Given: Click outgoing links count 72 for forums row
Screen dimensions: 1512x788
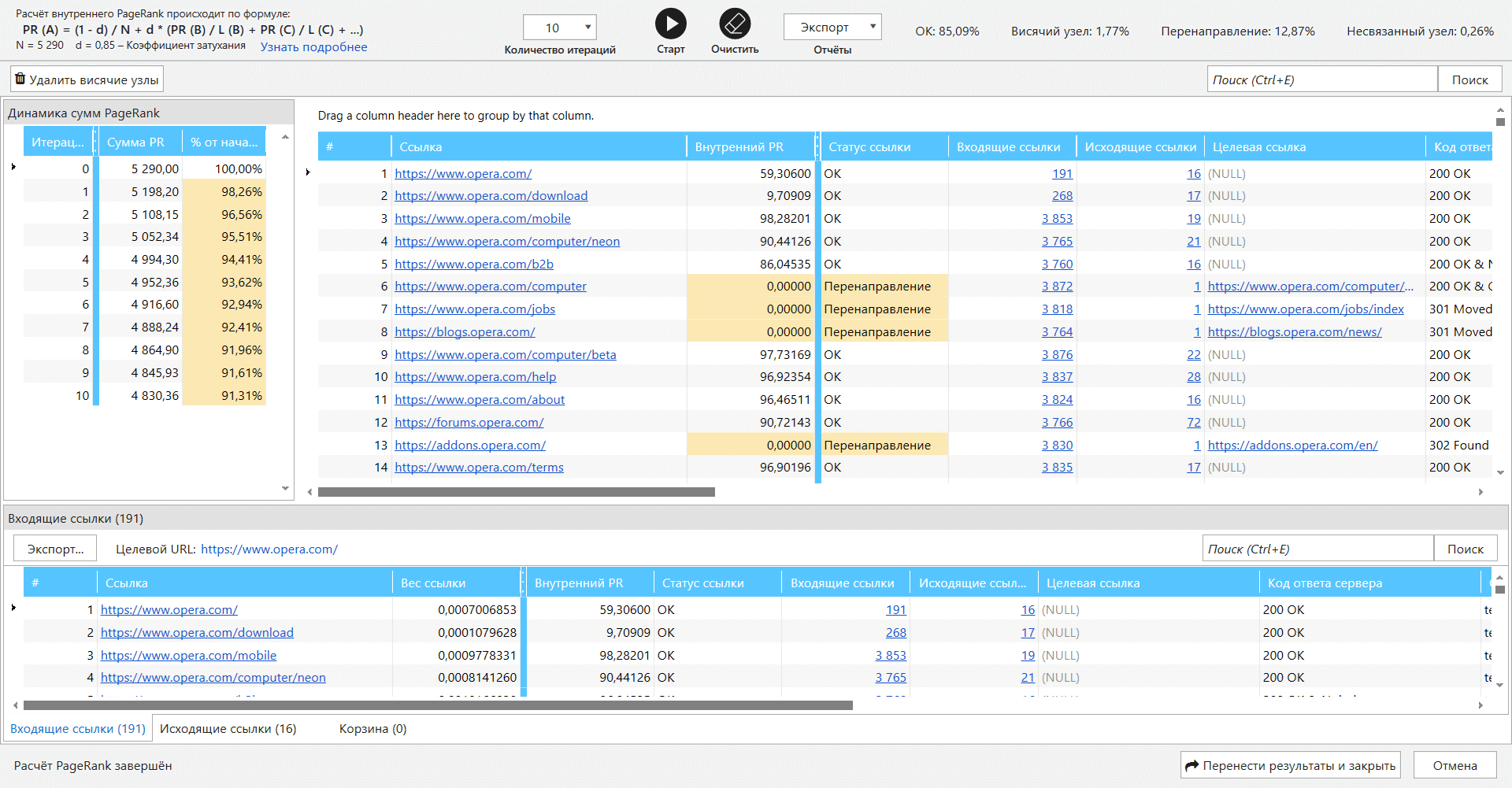Looking at the screenshot, I should pos(1194,423).
